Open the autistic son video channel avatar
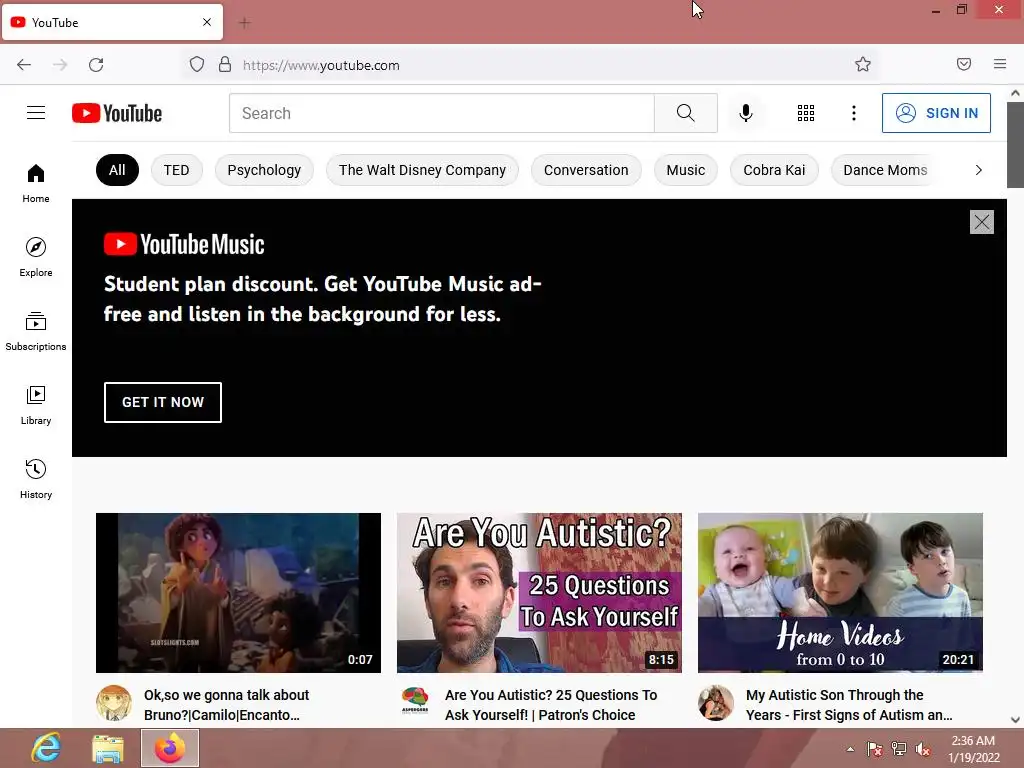1024x768 pixels. click(716, 703)
